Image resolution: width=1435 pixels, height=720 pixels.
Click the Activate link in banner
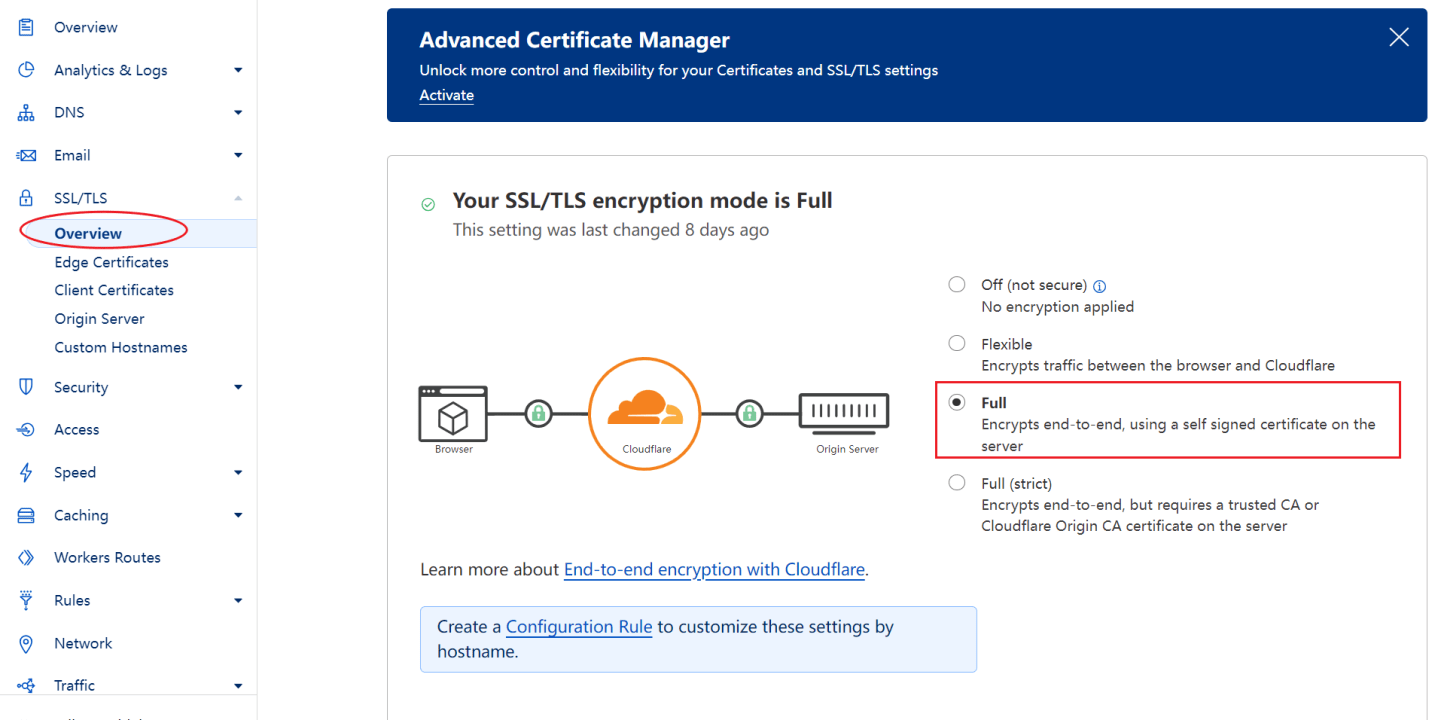coord(446,95)
